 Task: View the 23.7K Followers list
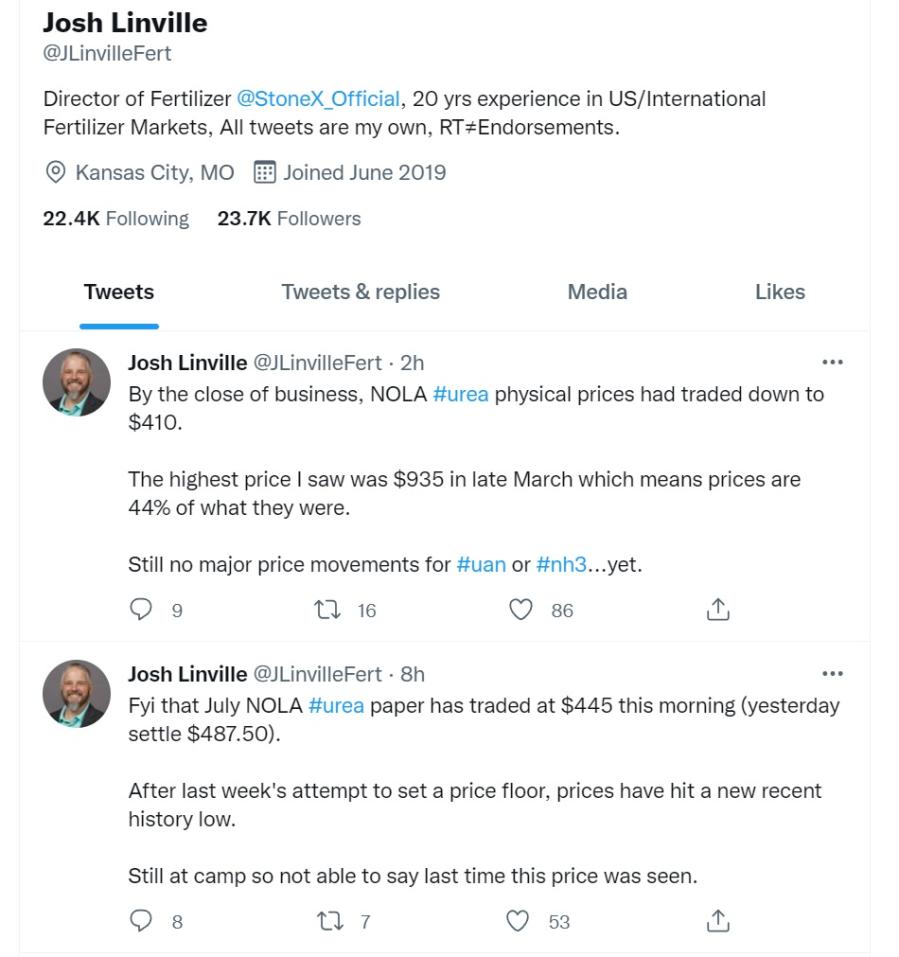coord(289,218)
